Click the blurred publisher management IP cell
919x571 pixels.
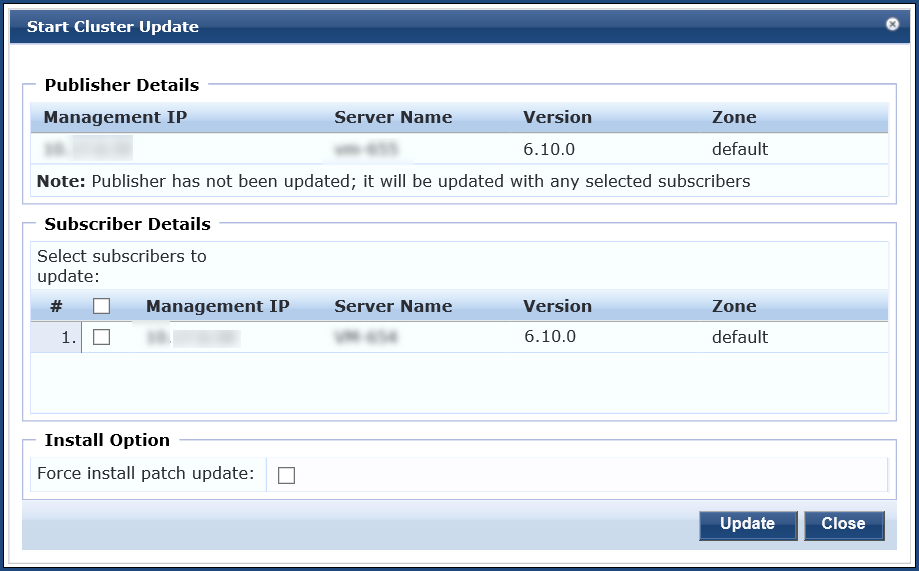88,149
